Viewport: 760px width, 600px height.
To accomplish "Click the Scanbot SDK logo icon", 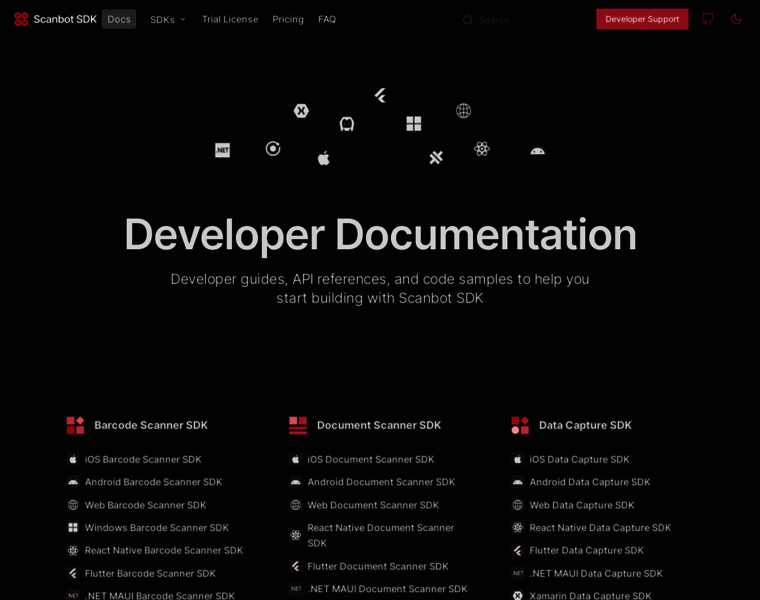I will pyautogui.click(x=21, y=19).
